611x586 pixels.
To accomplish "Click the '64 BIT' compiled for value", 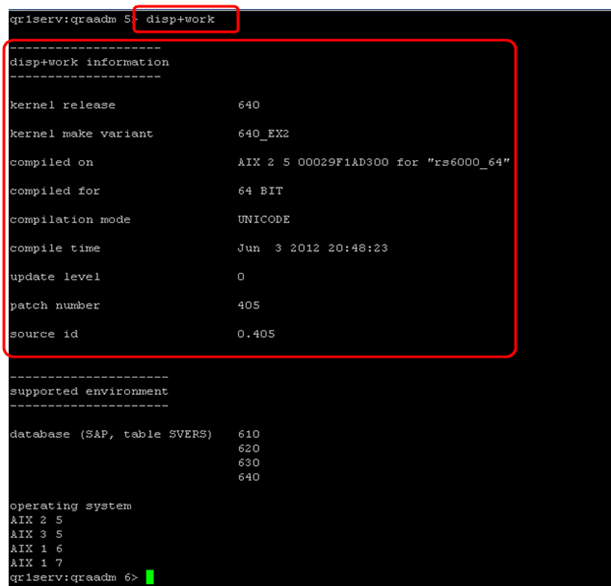I will (x=259, y=191).
